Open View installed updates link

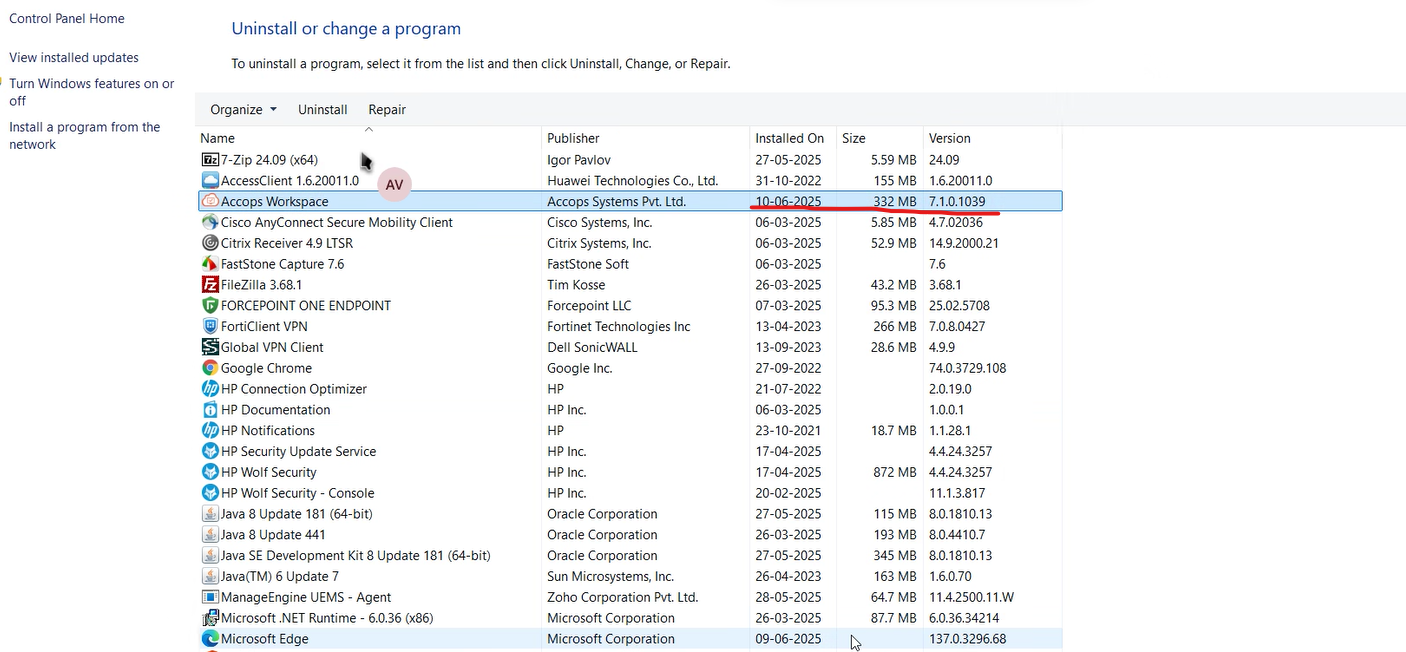pos(74,58)
